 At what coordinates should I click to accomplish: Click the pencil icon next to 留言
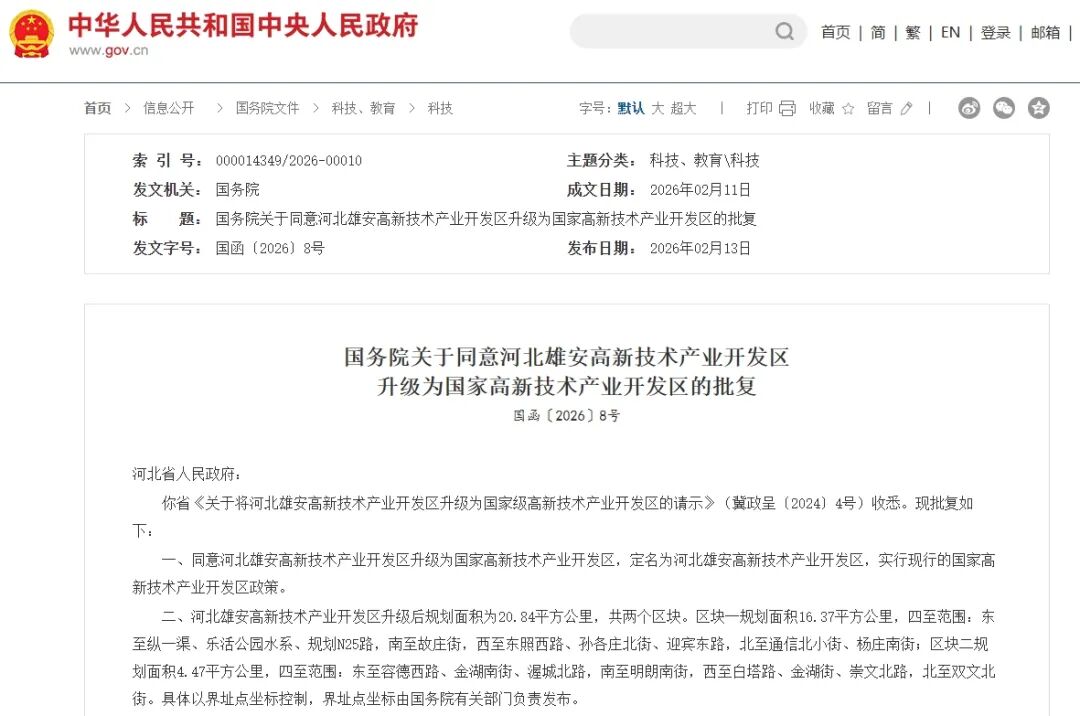tap(906, 108)
